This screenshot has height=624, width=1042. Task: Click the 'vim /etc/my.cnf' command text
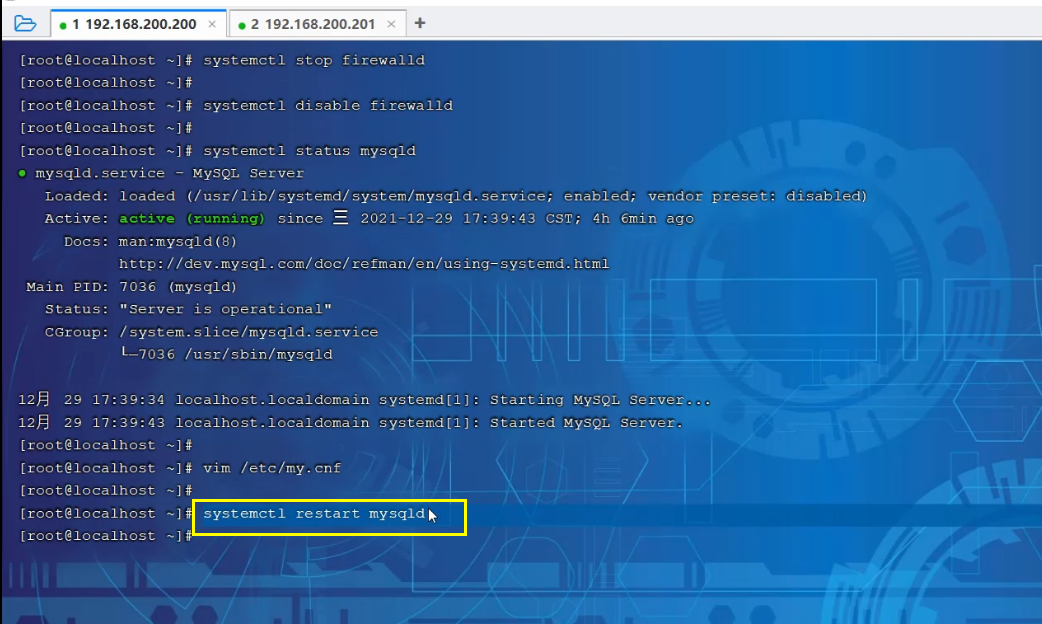point(272,468)
